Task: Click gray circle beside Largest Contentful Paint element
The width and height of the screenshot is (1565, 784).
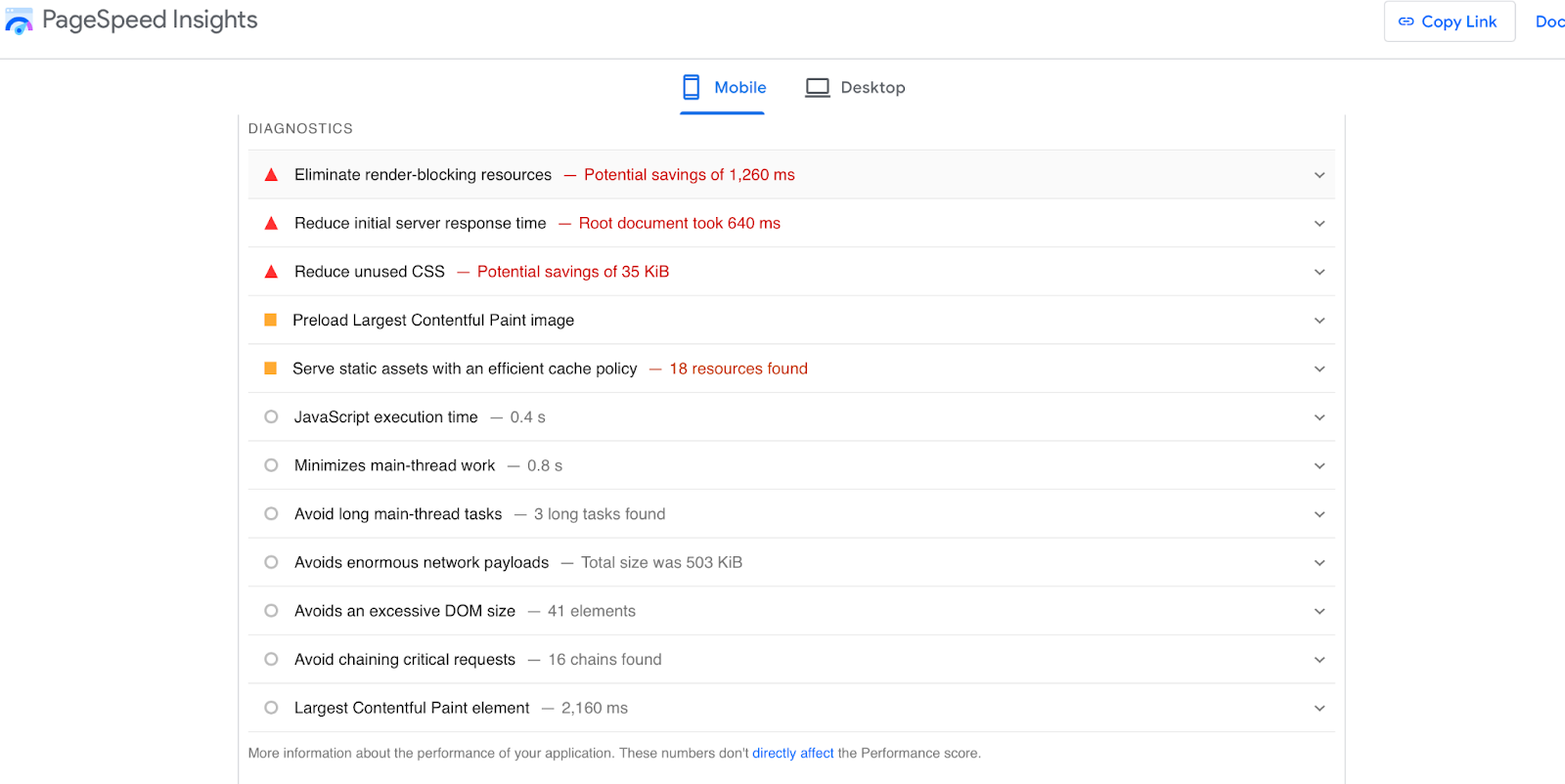Action: [x=271, y=708]
